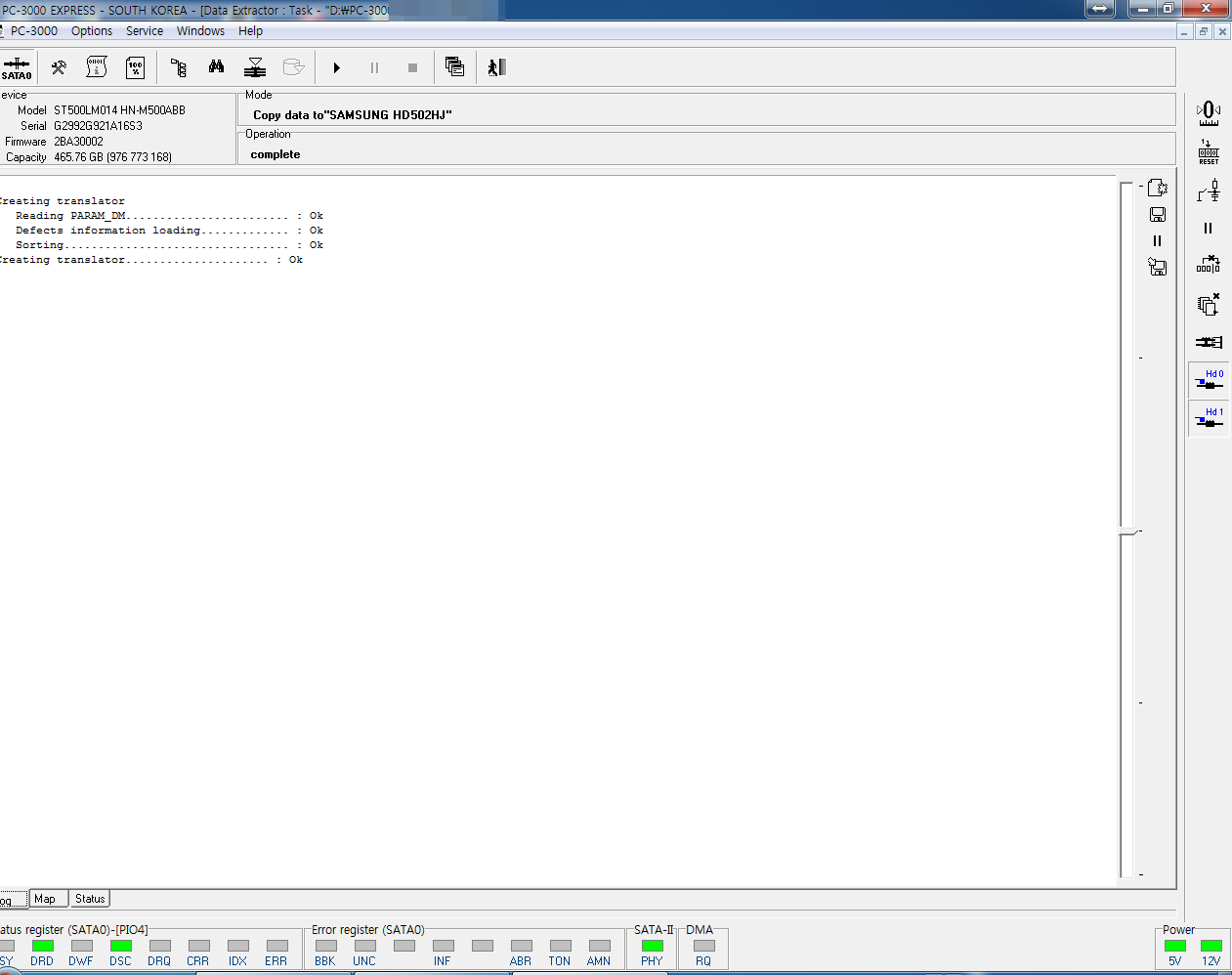Screen dimensions: 1232x975
Task: Click the model text ST500LM014 HN-M500ABB
Action: click(119, 110)
